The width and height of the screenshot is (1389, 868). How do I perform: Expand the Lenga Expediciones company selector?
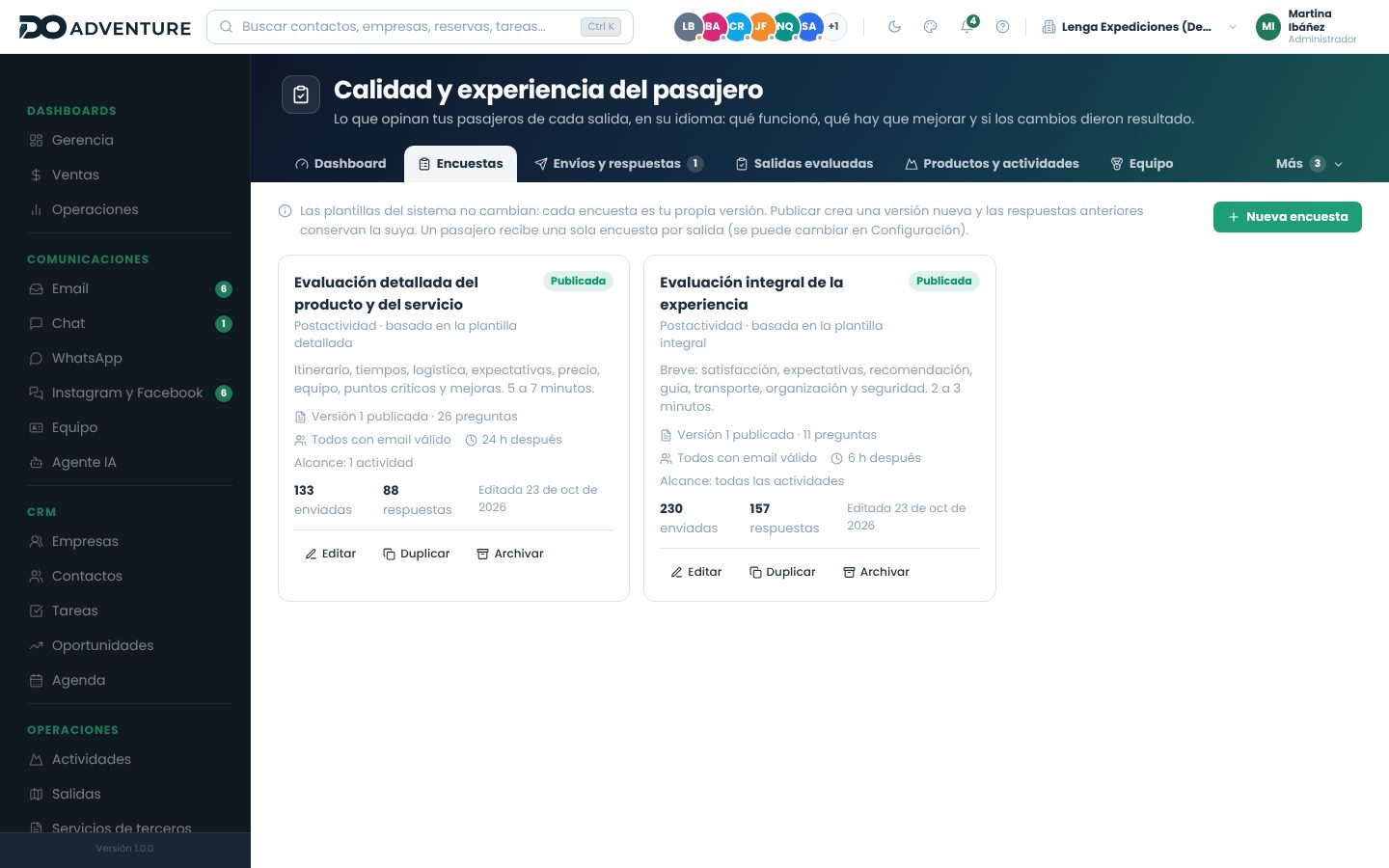click(1138, 27)
